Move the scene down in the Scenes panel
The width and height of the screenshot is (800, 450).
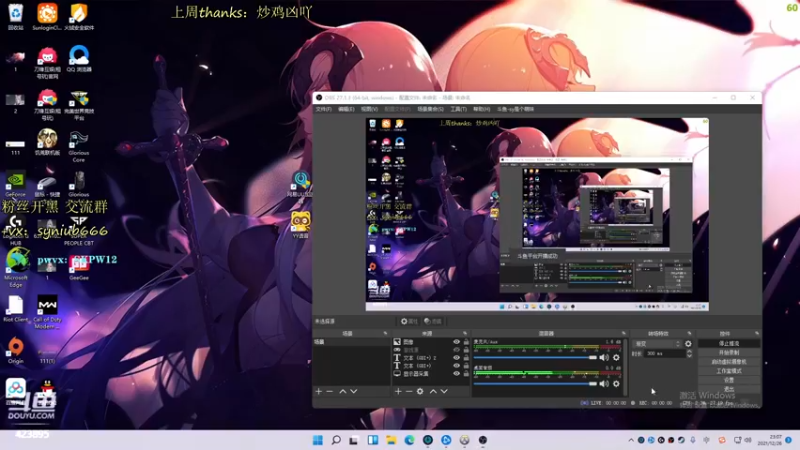pyautogui.click(x=354, y=391)
